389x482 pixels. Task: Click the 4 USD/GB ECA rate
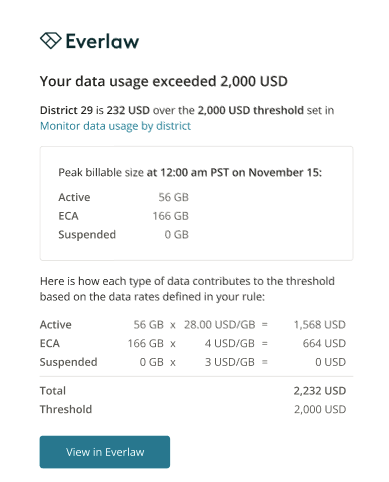230,343
